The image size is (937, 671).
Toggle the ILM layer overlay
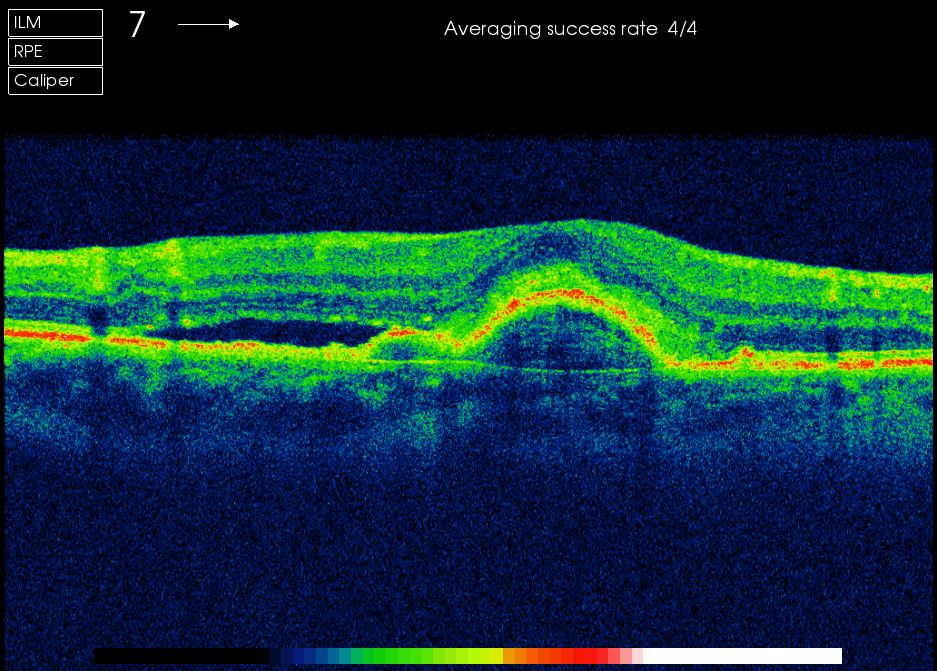(x=55, y=23)
